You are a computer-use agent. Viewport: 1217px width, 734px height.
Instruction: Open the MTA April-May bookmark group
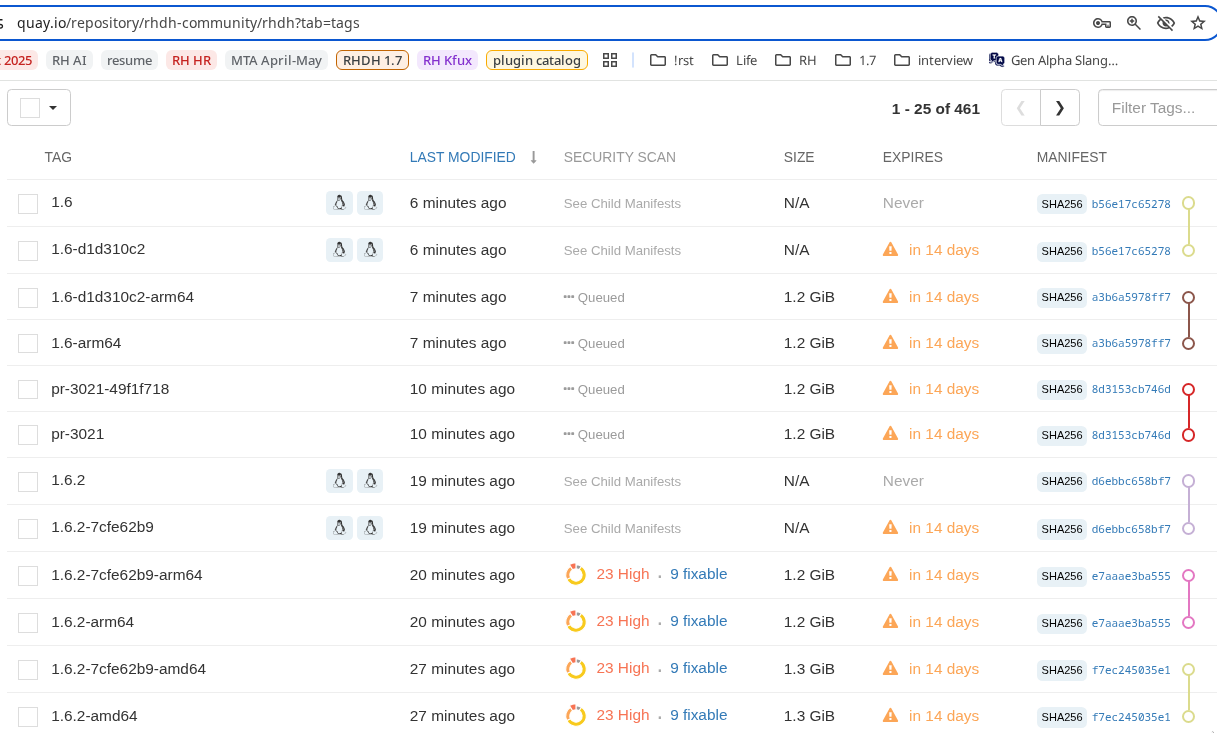point(277,60)
